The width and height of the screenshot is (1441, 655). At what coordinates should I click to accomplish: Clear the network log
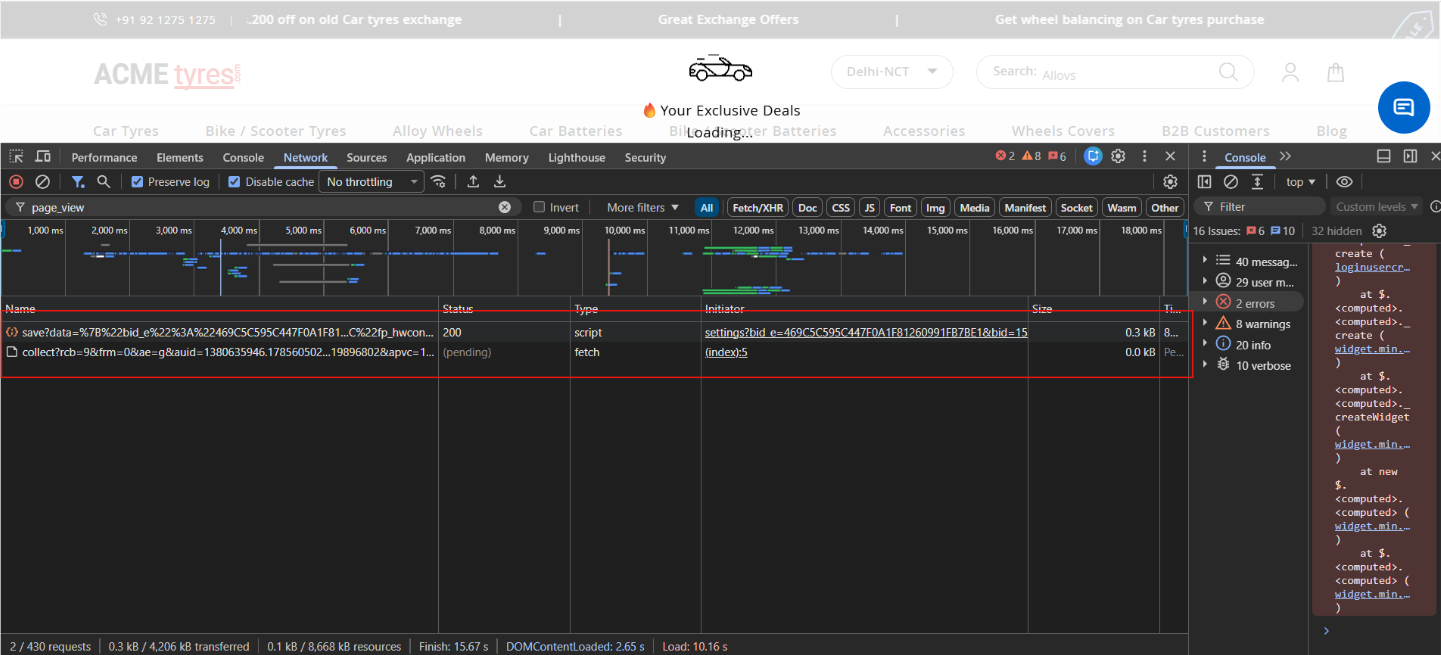point(42,182)
